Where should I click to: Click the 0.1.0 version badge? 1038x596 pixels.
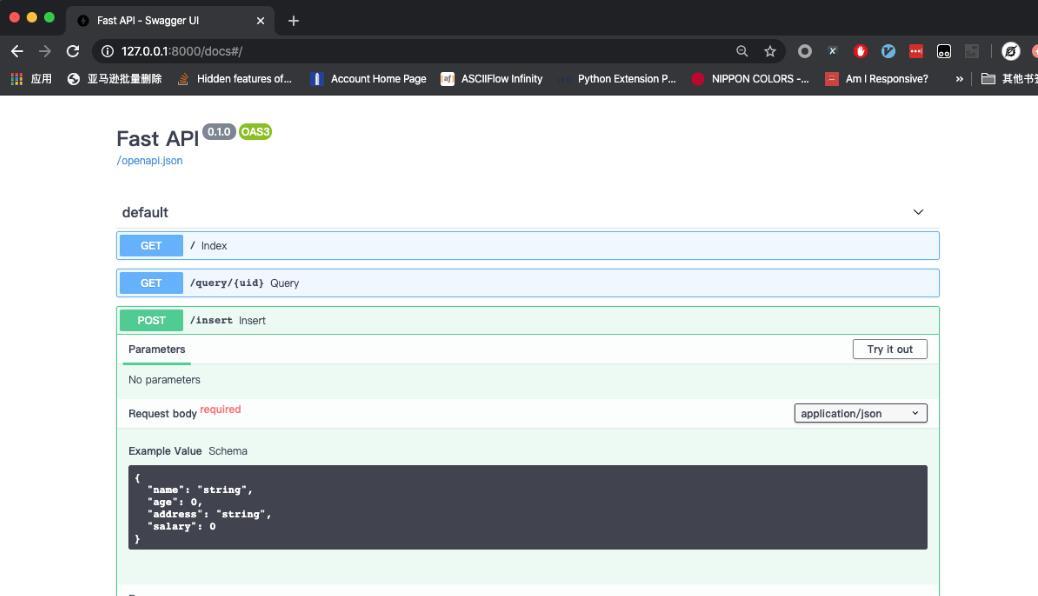pyautogui.click(x=219, y=132)
